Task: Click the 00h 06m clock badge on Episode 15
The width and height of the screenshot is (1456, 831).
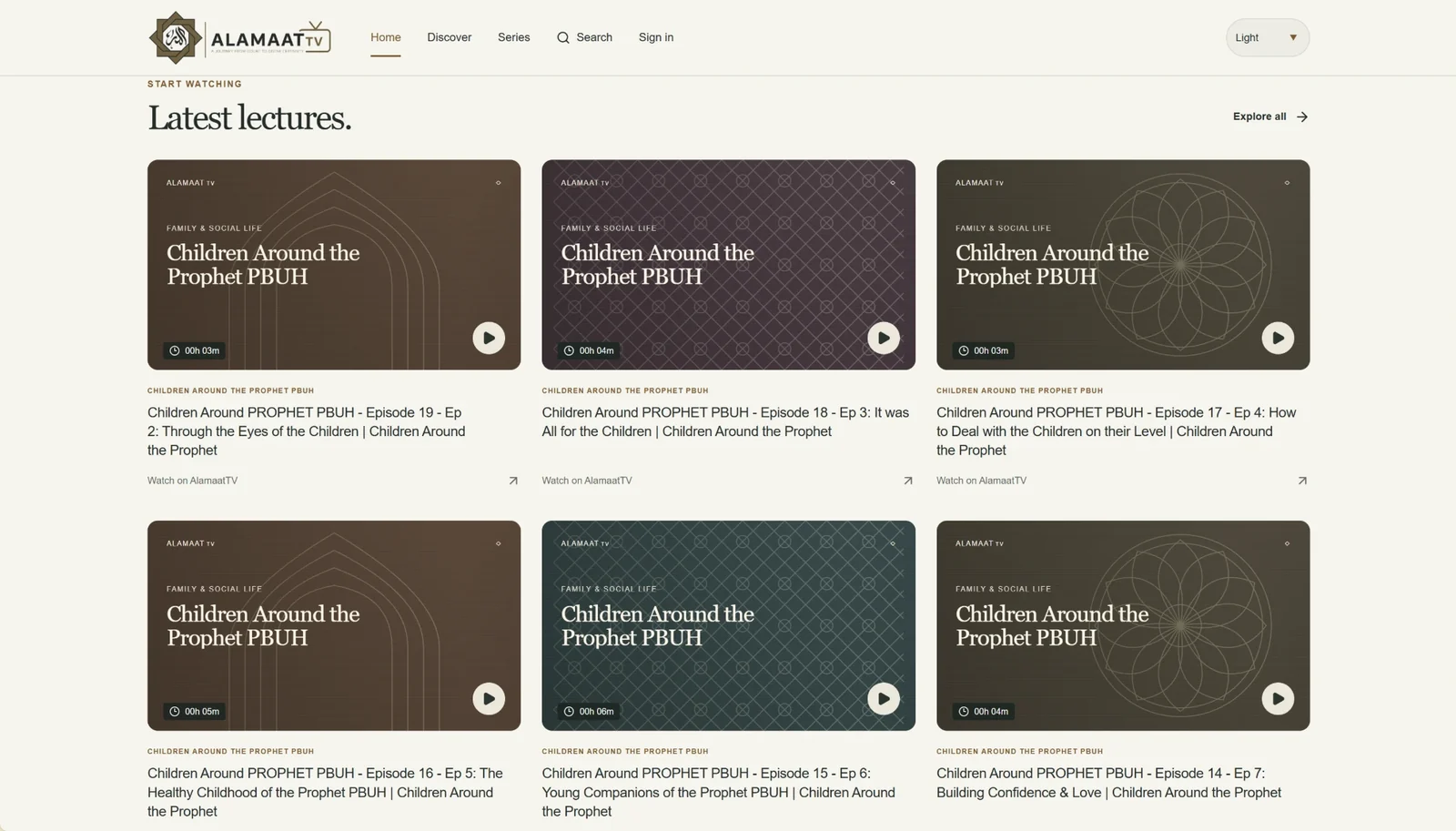Action: (x=589, y=711)
